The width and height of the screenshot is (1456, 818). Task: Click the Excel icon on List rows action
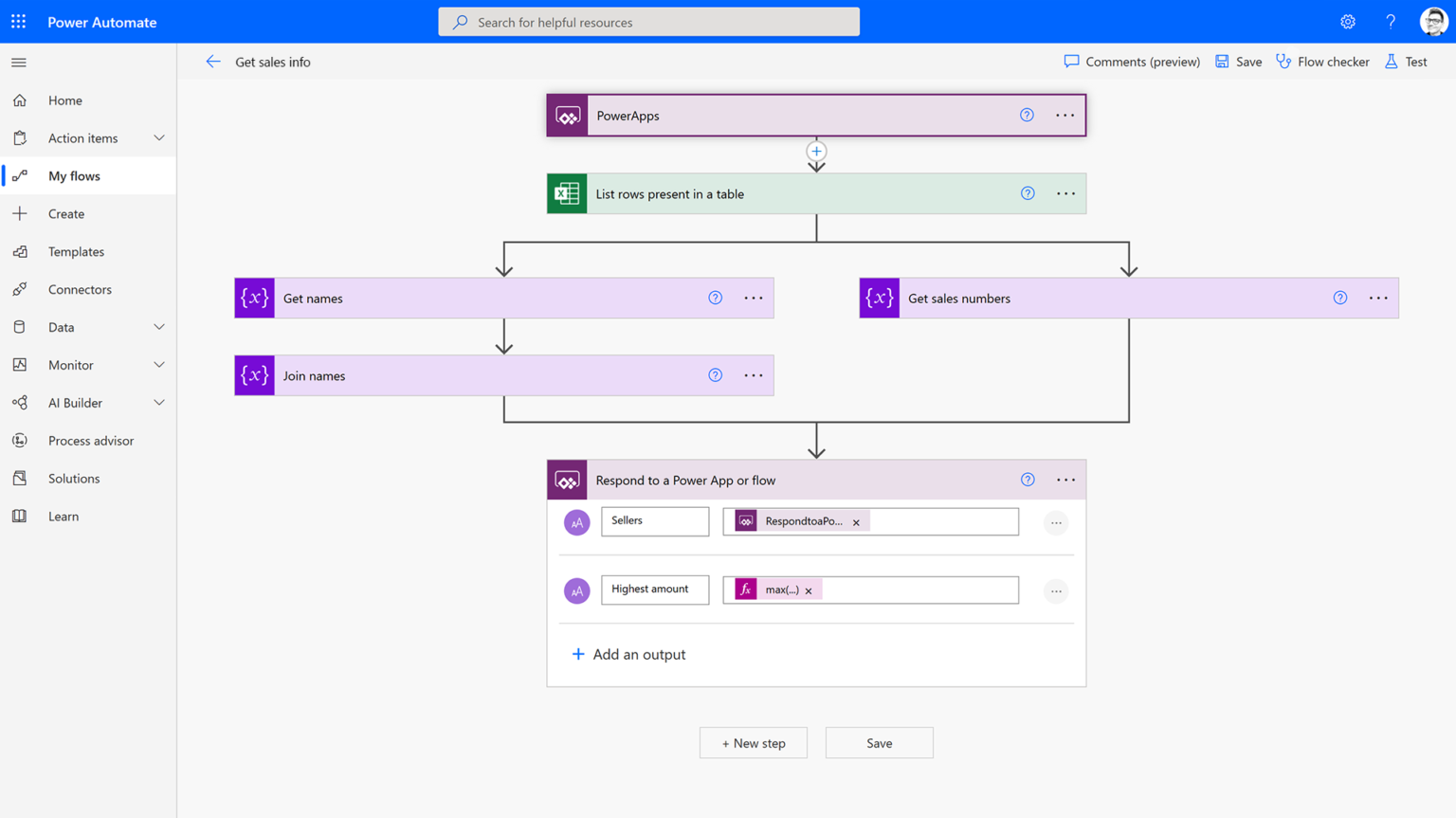566,193
